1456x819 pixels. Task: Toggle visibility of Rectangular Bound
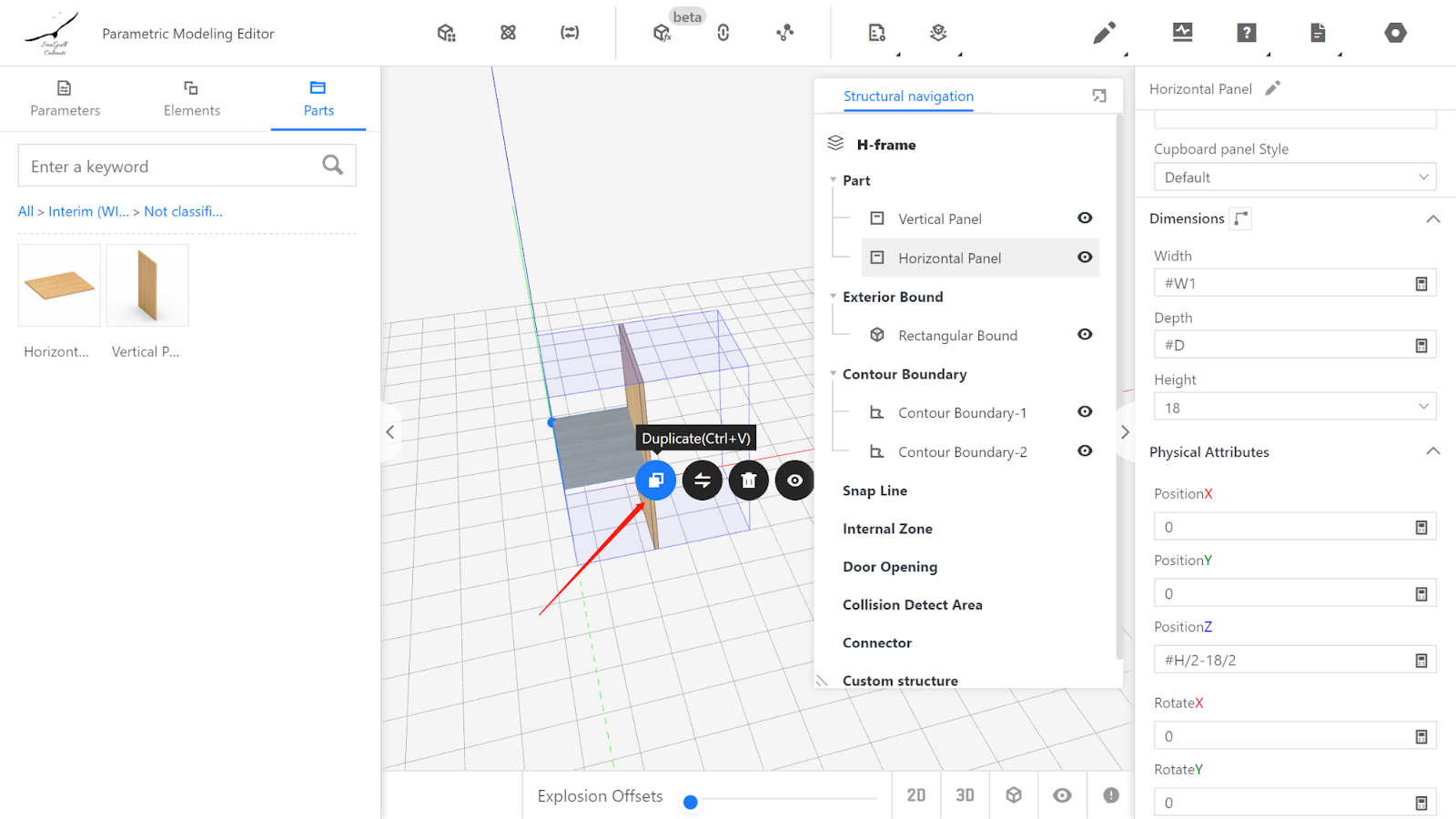click(x=1085, y=335)
